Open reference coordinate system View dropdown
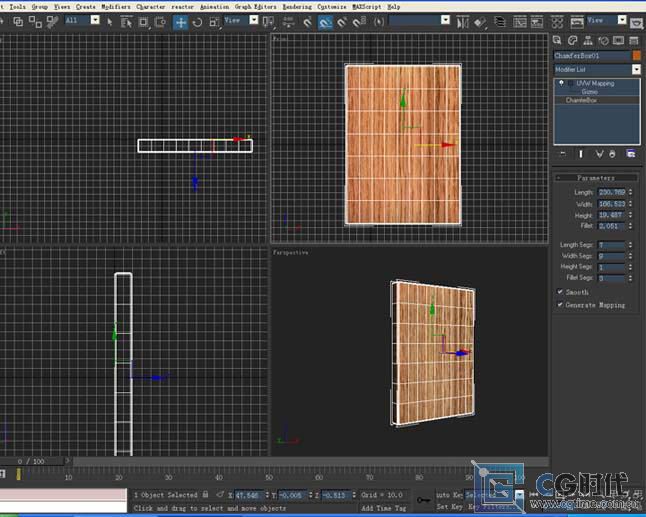This screenshot has width=646, height=517. (254, 20)
